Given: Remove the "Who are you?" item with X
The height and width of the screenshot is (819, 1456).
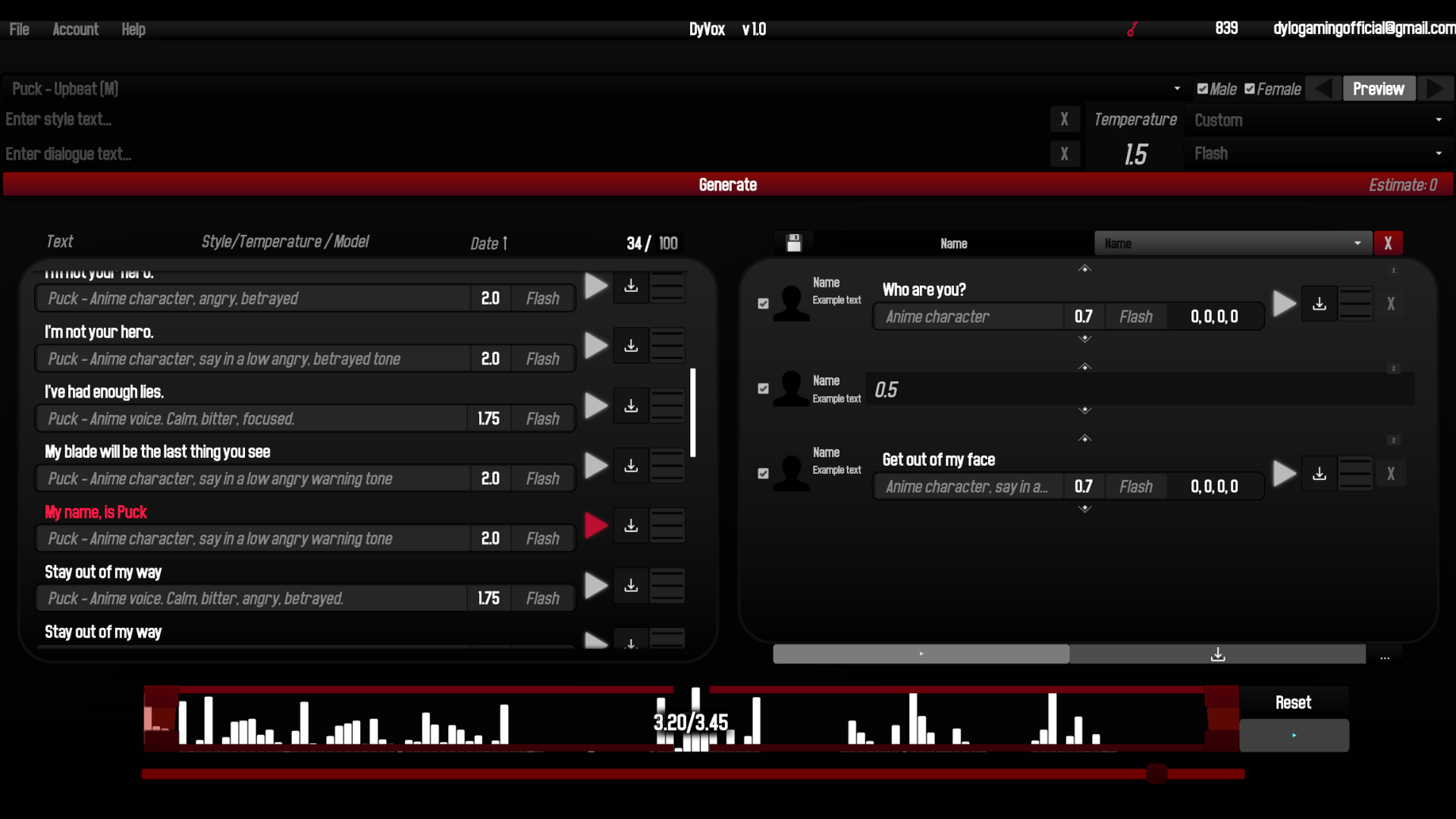Looking at the screenshot, I should tap(1391, 303).
